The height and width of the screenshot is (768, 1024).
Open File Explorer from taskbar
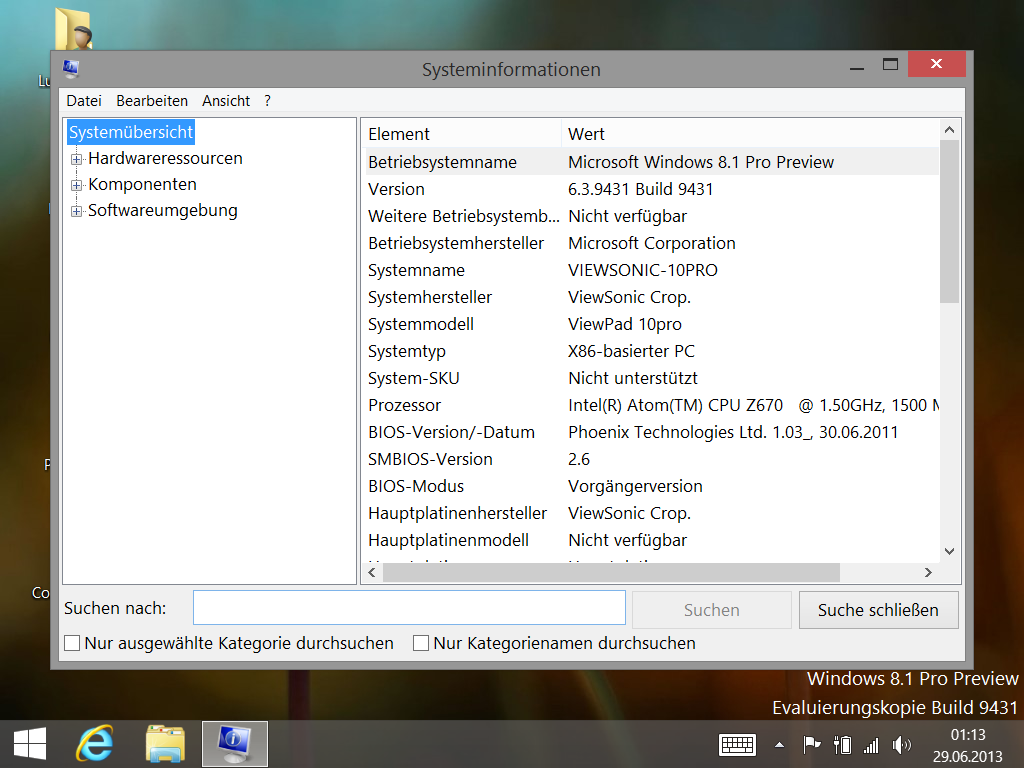tap(165, 744)
